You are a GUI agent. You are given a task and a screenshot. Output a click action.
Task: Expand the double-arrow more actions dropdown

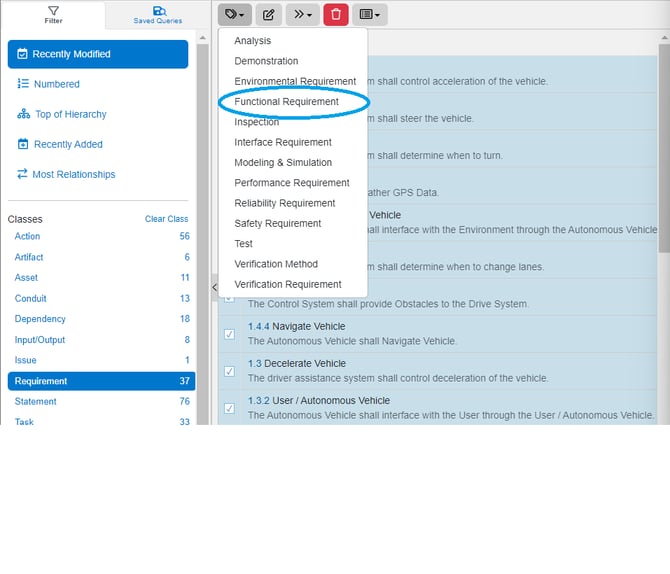301,15
